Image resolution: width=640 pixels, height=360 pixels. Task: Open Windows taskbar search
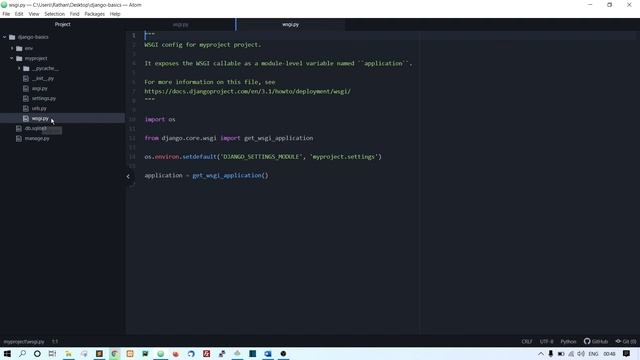pyautogui.click(x=22, y=354)
